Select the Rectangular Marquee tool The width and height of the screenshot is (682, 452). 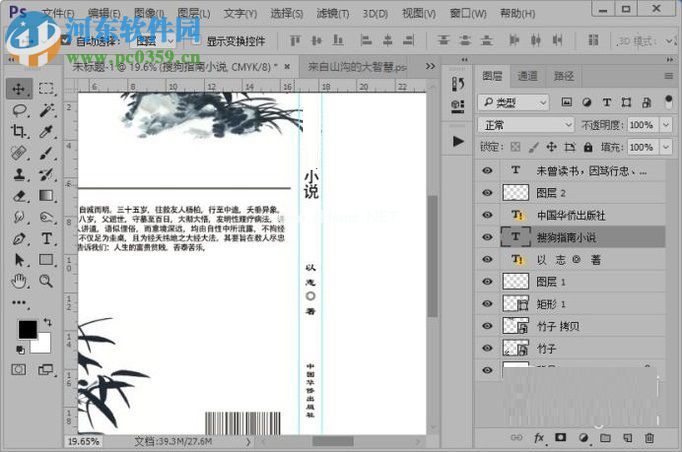coord(46,89)
